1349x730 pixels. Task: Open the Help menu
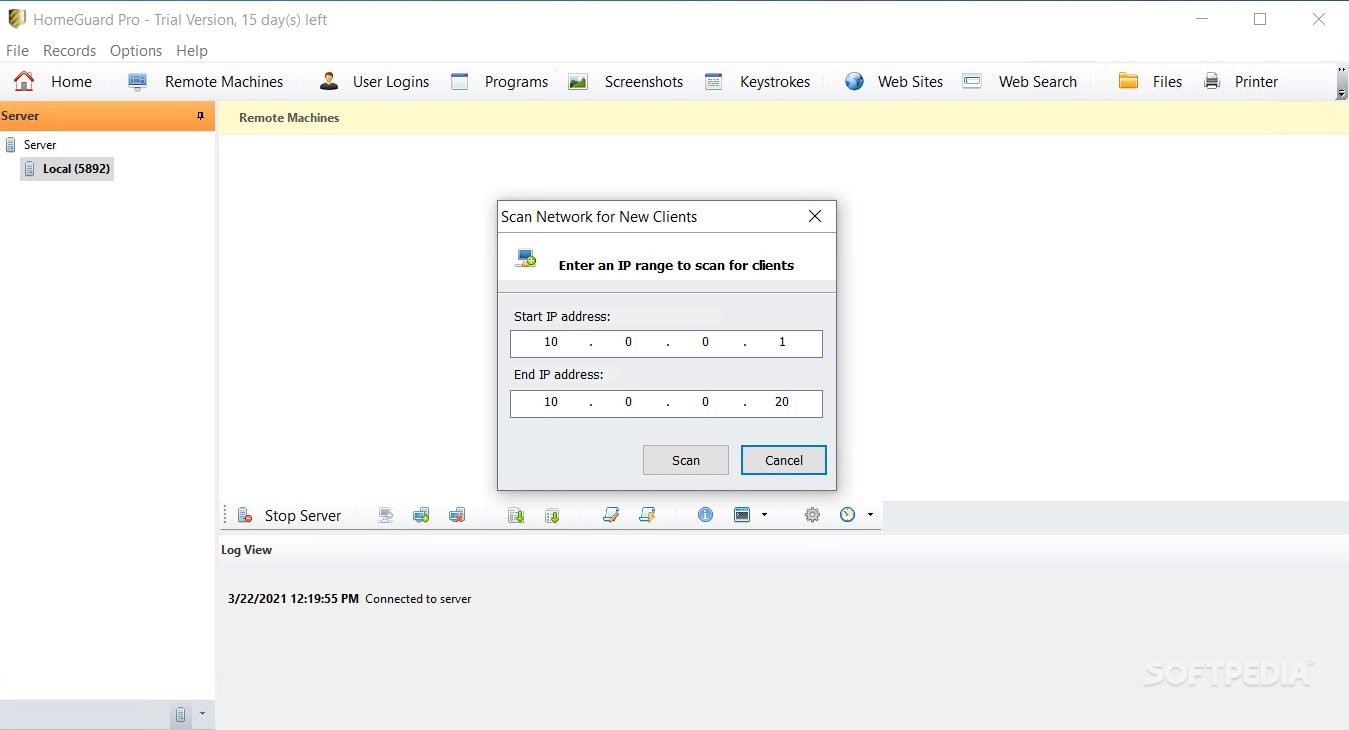coord(191,50)
